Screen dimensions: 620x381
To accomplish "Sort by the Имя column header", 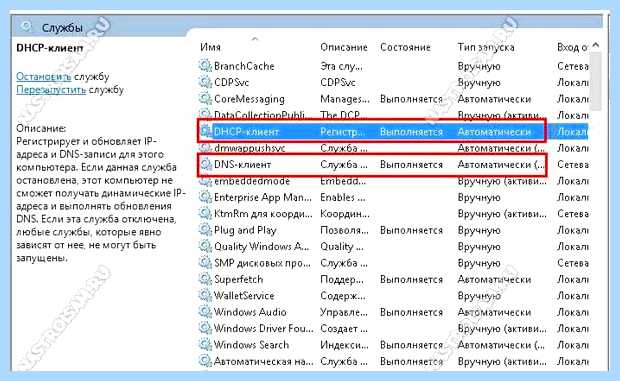I will pos(210,47).
